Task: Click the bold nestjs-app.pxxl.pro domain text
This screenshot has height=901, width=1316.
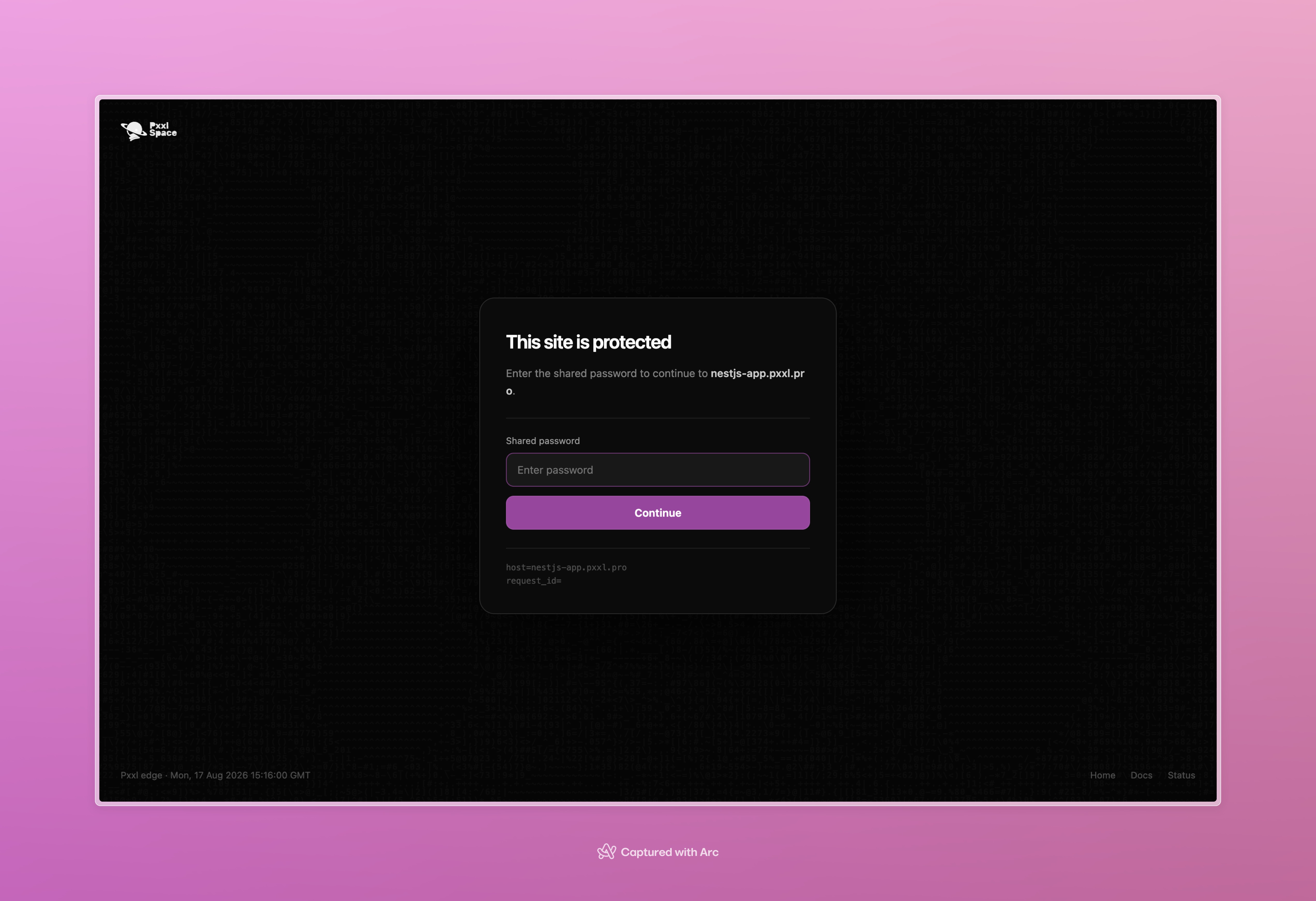Action: (757, 373)
